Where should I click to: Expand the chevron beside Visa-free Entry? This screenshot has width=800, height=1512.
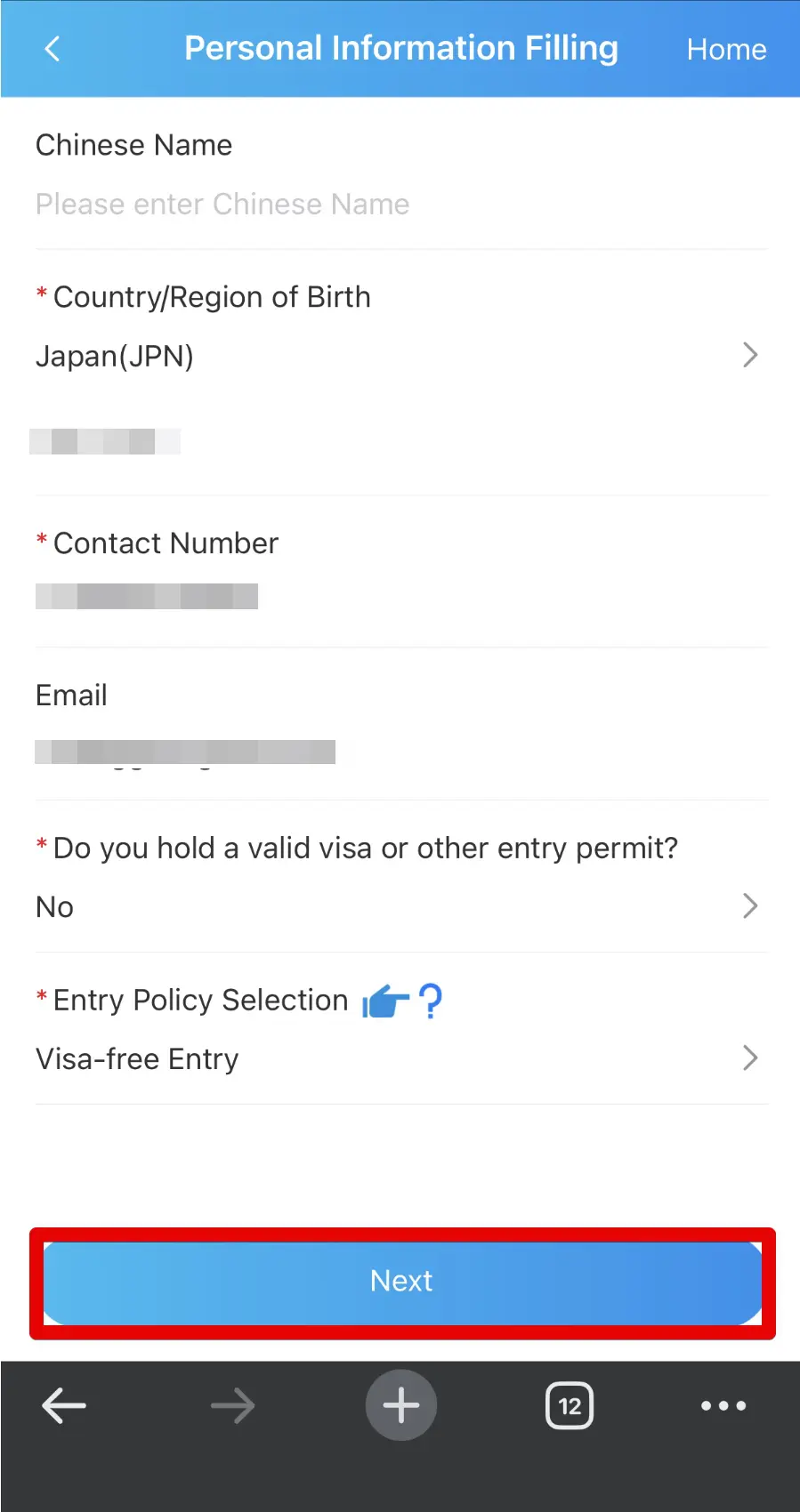tap(750, 1058)
